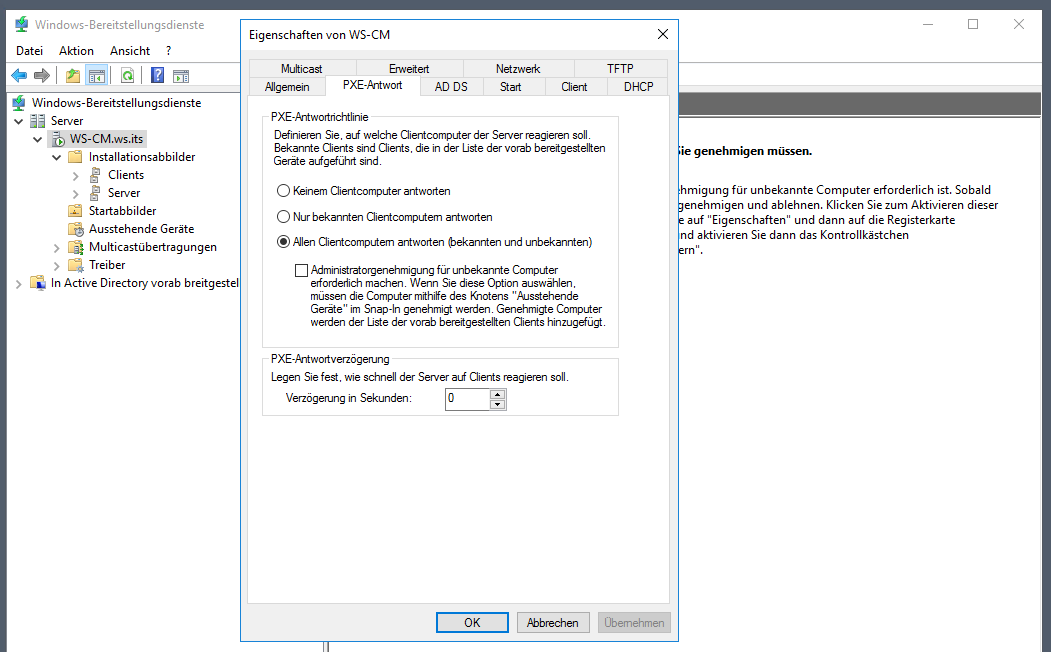Expand the Server image group under Installationsabbilder
This screenshot has width=1051, height=652.
coord(76,194)
